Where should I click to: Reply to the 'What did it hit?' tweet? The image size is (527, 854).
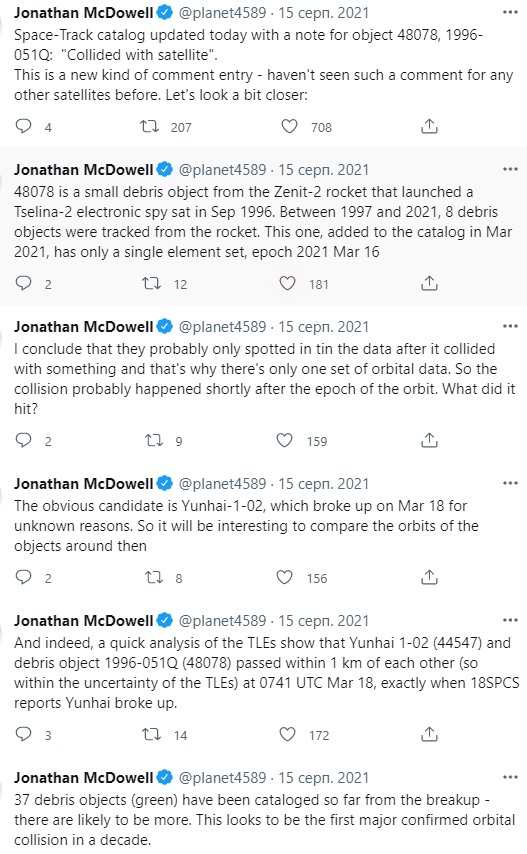click(23, 440)
